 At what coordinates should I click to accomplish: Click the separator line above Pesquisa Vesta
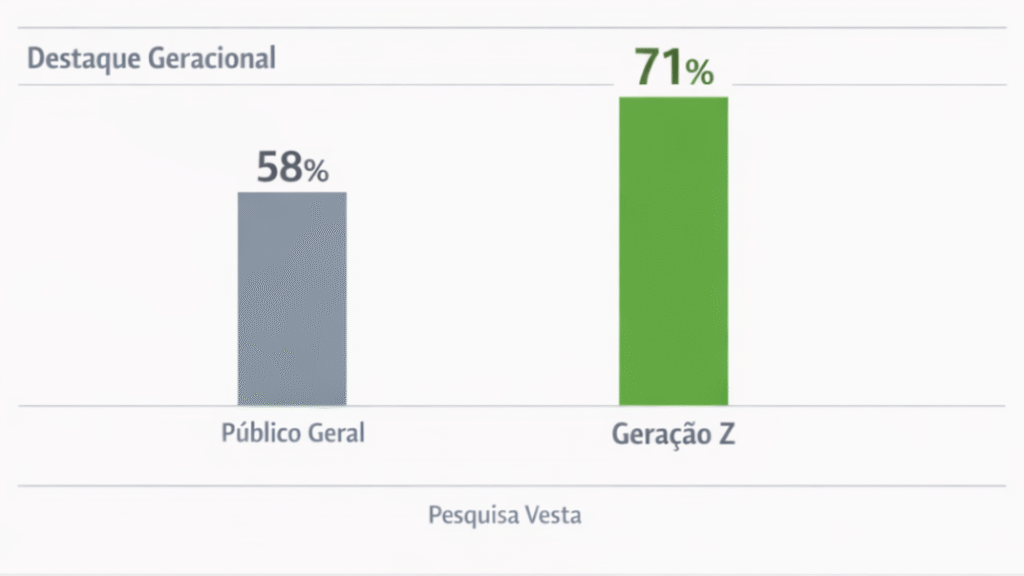(x=512, y=486)
